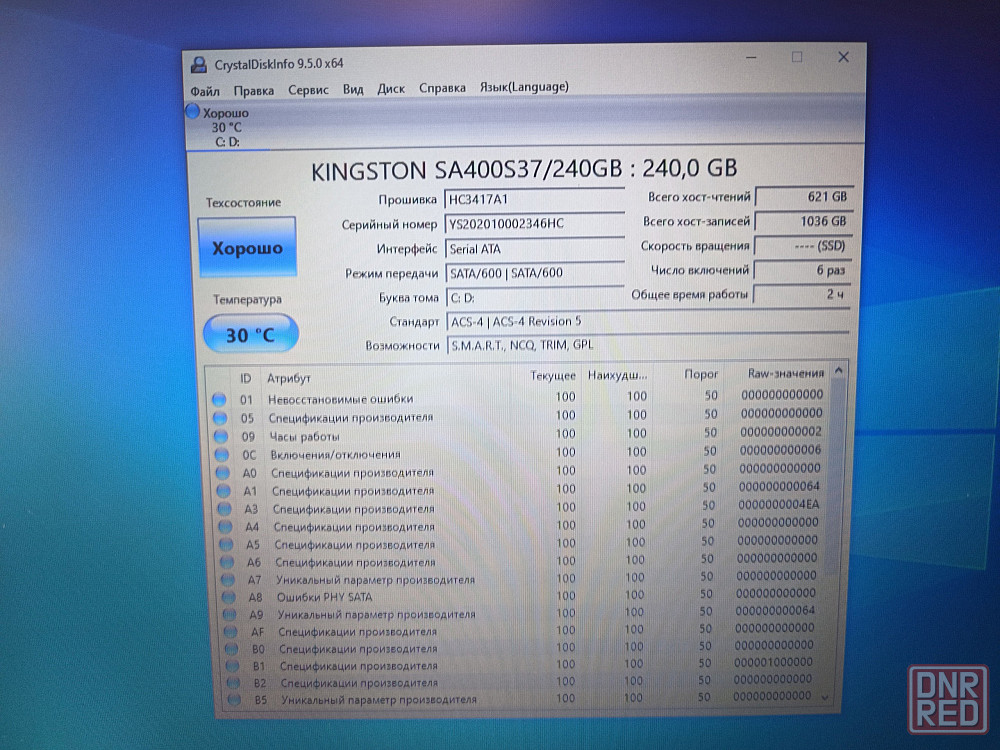Click status icon of attribute row 01
Screen dimensions: 1000x750
pyautogui.click(x=219, y=399)
